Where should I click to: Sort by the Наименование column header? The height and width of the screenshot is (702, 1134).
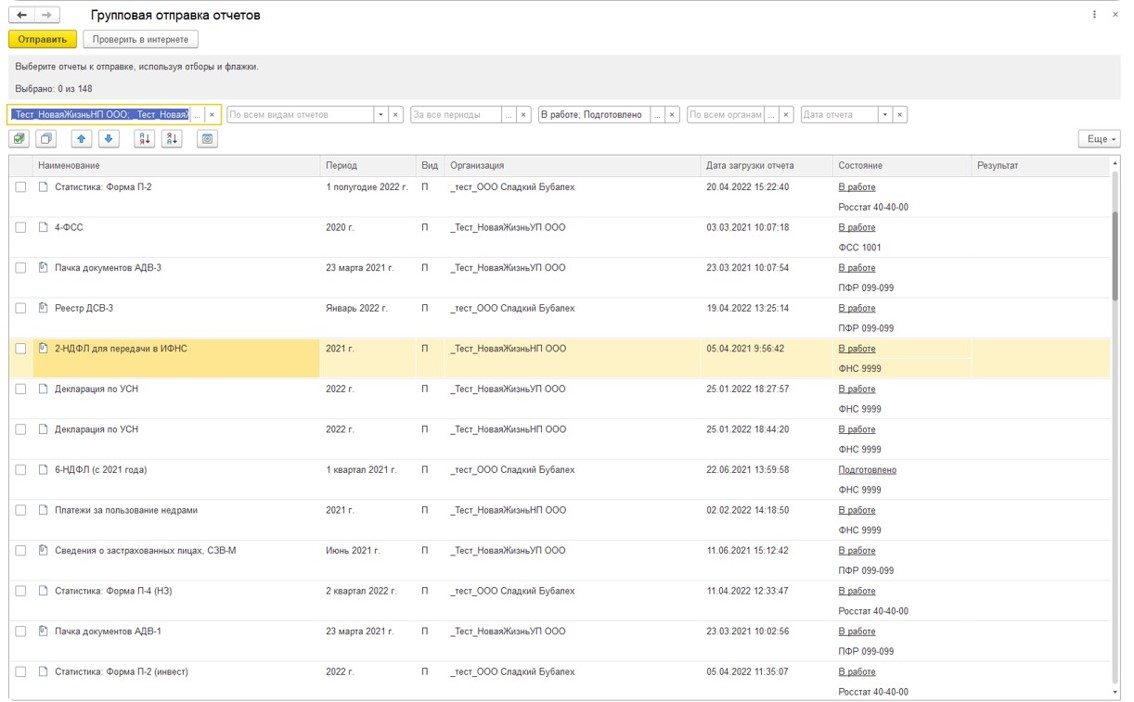(176, 166)
